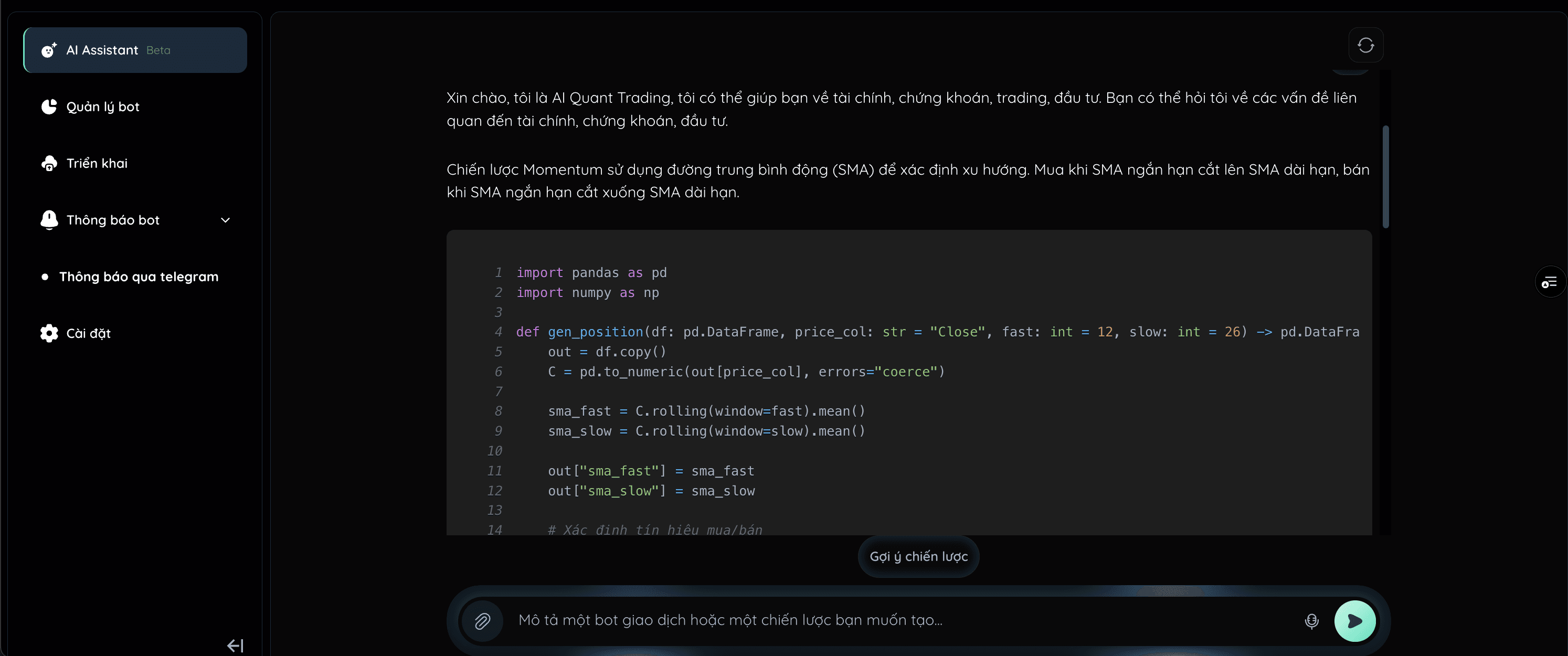Open Thông báo qua telegram submenu item
Viewport: 1568px width, 656px height.
pyautogui.click(x=138, y=276)
